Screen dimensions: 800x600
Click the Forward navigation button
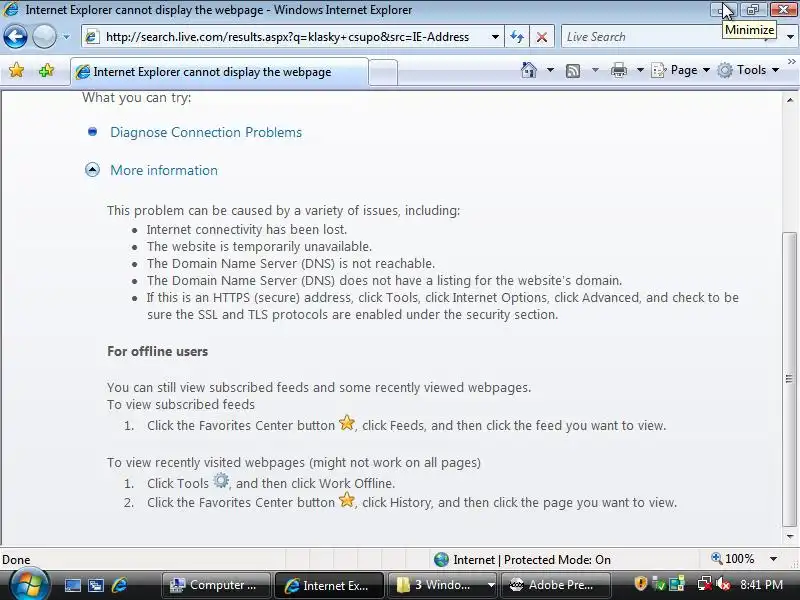(x=44, y=37)
